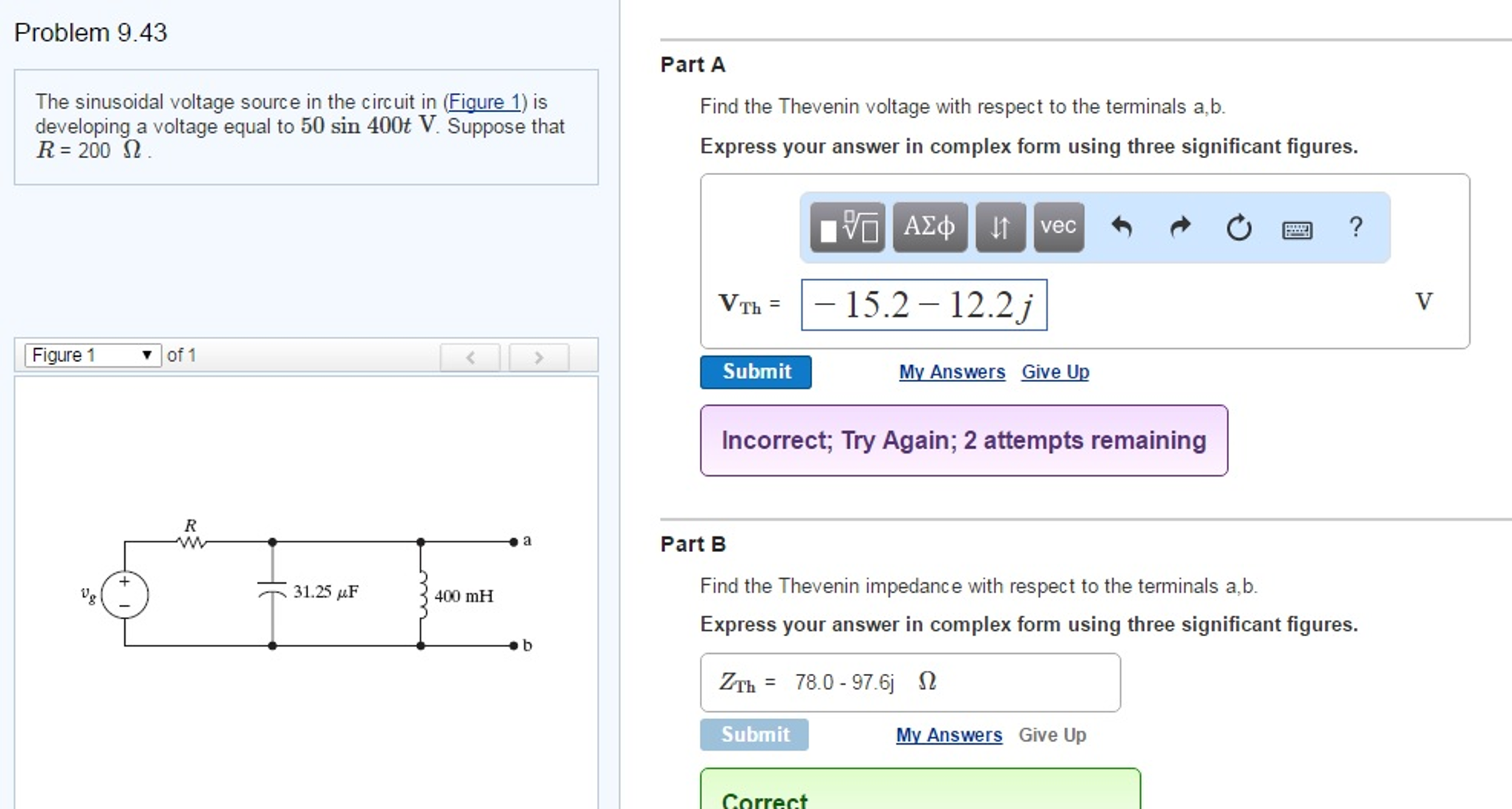Screen dimensions: 1512x809
Task: Submit the Part A answer
Action: 755,372
